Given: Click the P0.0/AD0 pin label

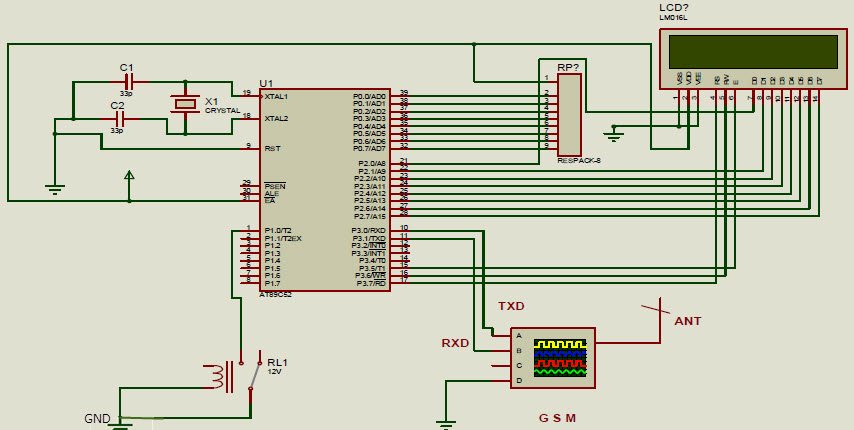Looking at the screenshot, I should tap(369, 96).
